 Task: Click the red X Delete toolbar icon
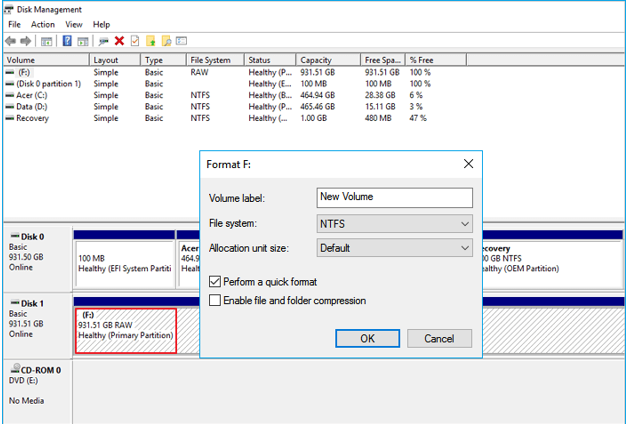point(119,41)
